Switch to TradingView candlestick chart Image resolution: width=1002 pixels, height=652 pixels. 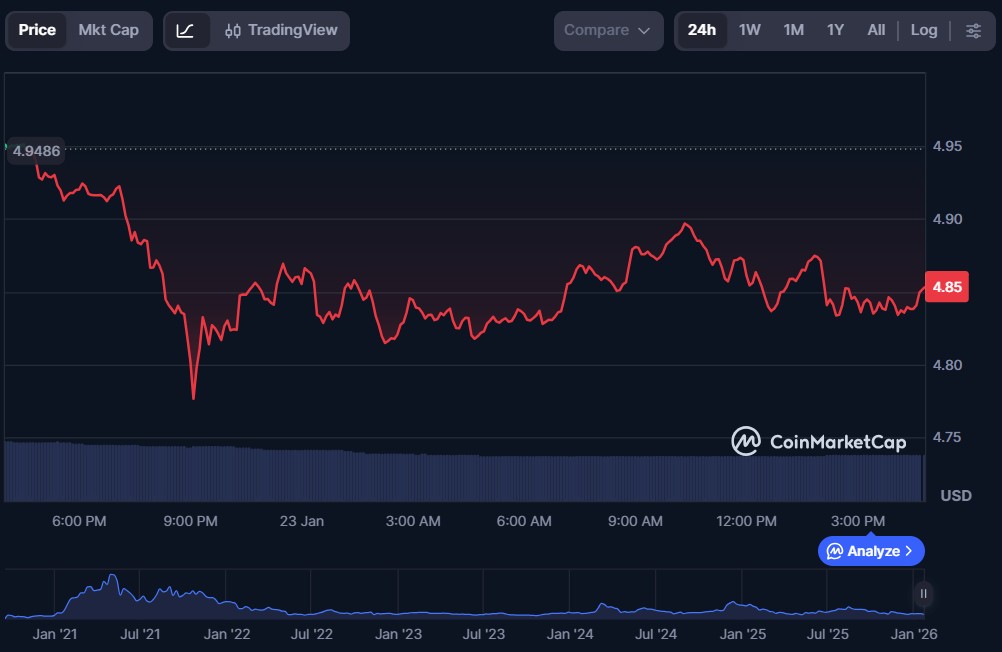pyautogui.click(x=281, y=30)
